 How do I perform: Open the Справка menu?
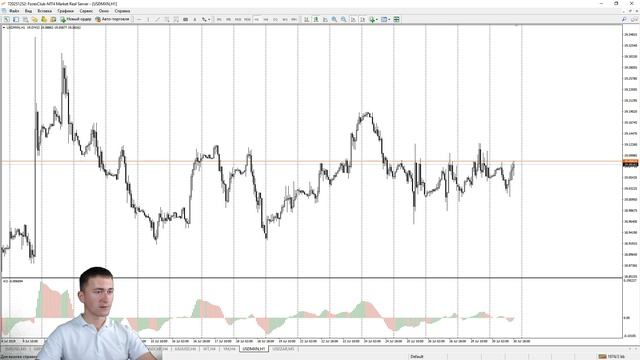[122, 11]
